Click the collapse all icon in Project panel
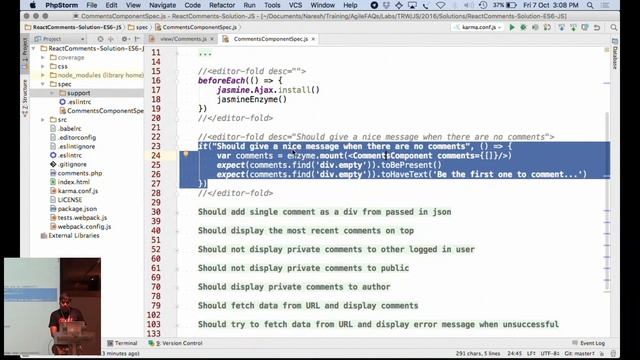640x360 pixels. 111,39
